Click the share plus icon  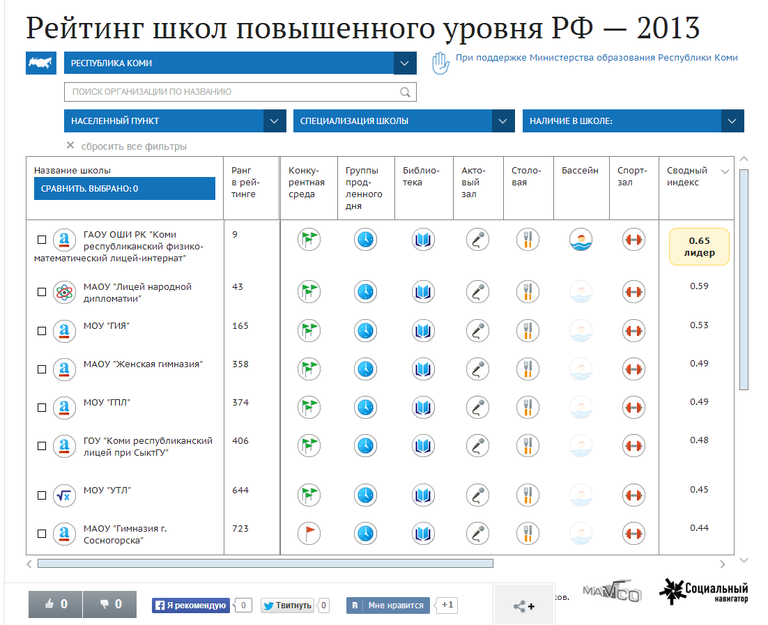(524, 606)
